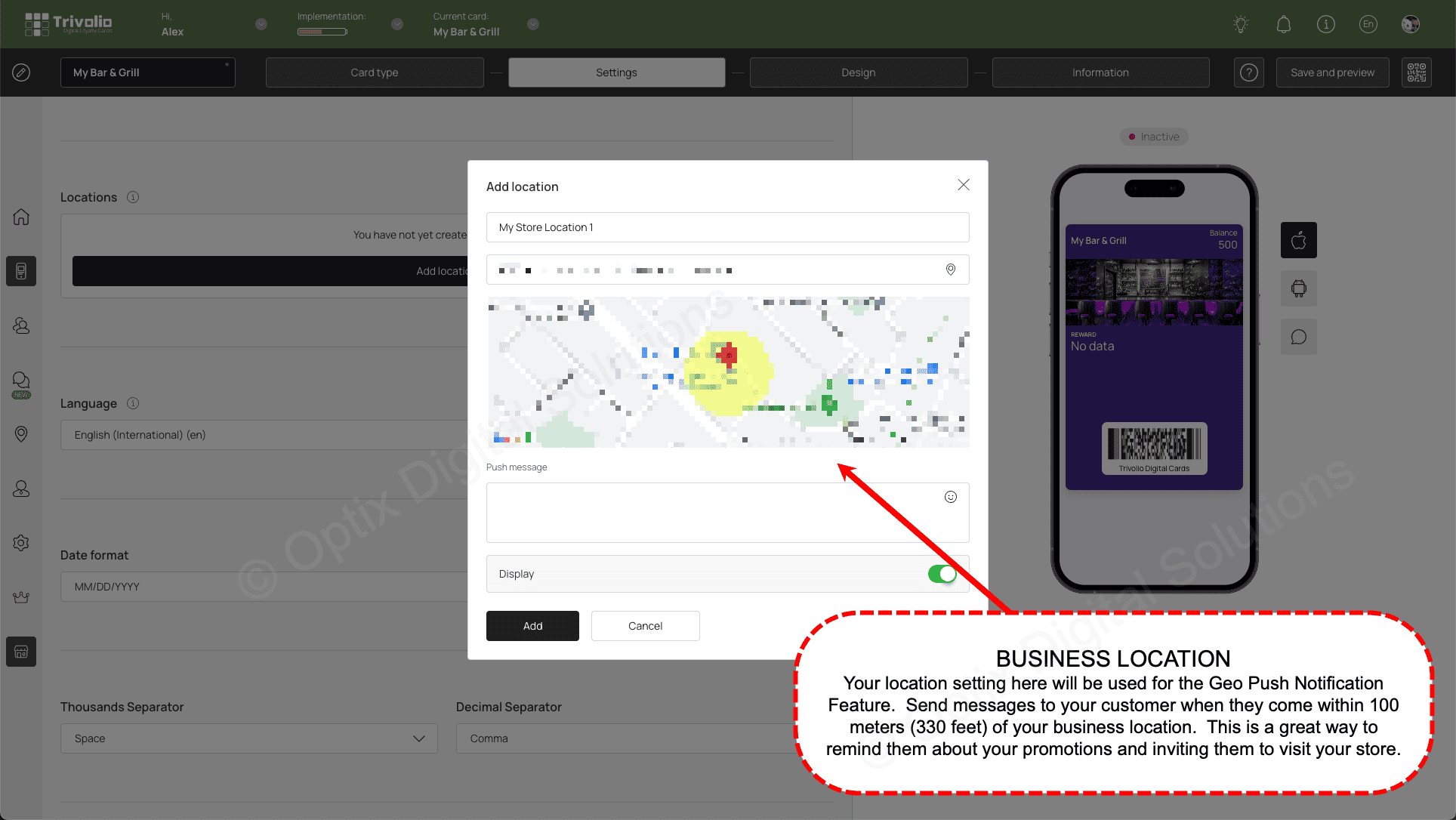Switch to the Design tab
1456x820 pixels.
[858, 72]
